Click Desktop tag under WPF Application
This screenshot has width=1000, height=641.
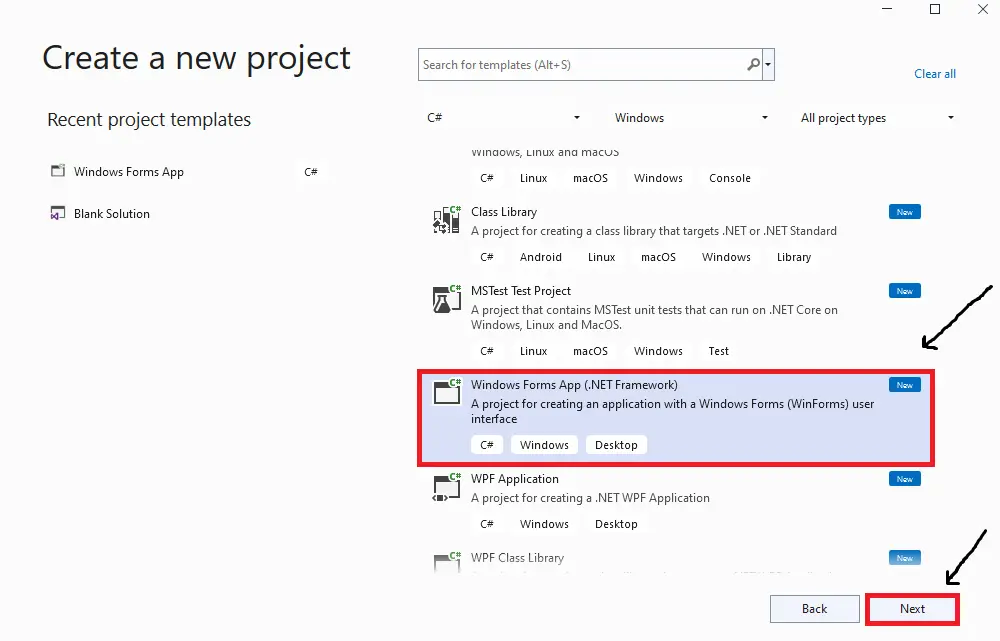[x=616, y=524]
